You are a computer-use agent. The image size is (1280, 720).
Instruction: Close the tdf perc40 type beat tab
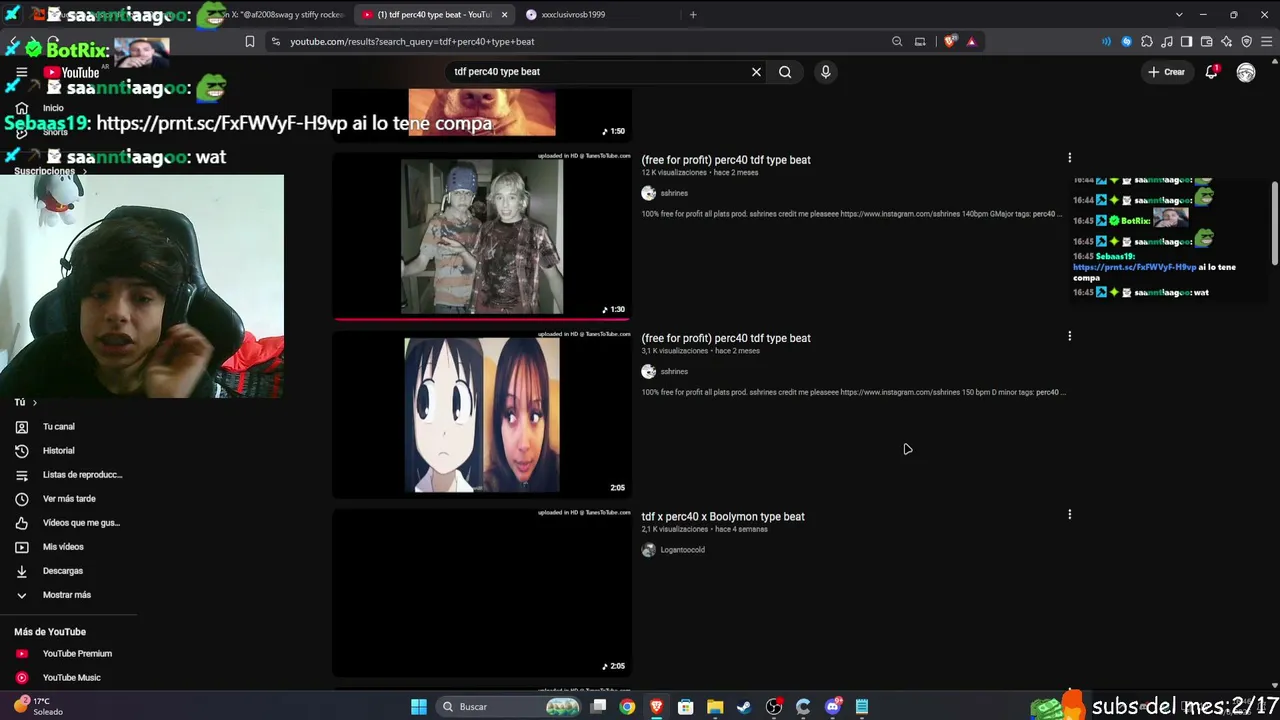pyautogui.click(x=504, y=15)
